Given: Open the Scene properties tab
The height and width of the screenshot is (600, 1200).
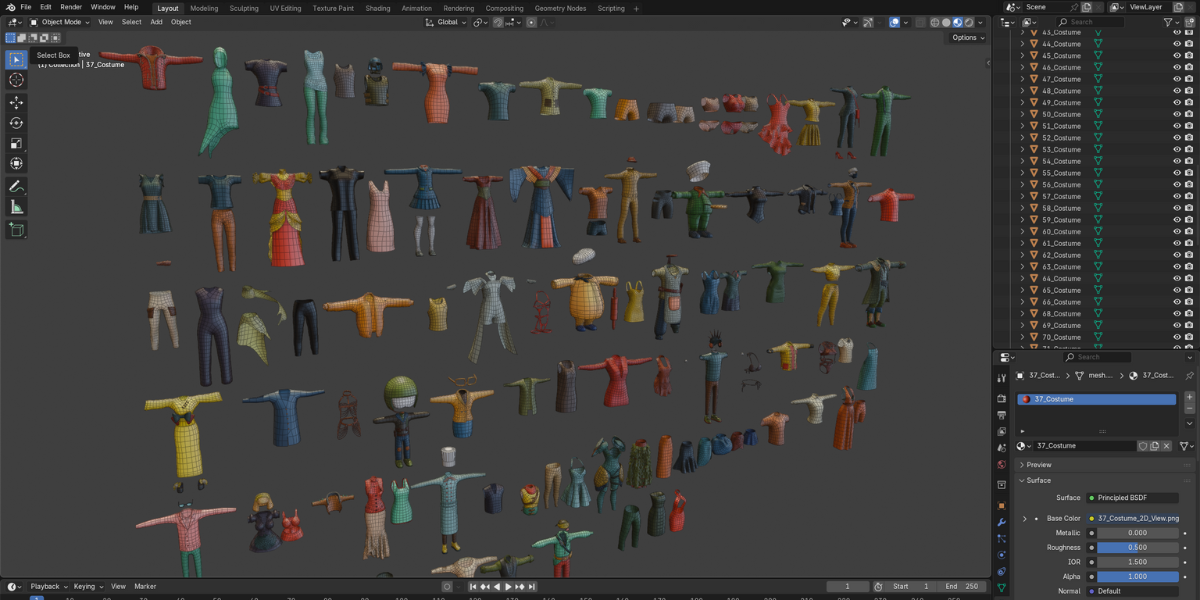Looking at the screenshot, I should [1001, 447].
